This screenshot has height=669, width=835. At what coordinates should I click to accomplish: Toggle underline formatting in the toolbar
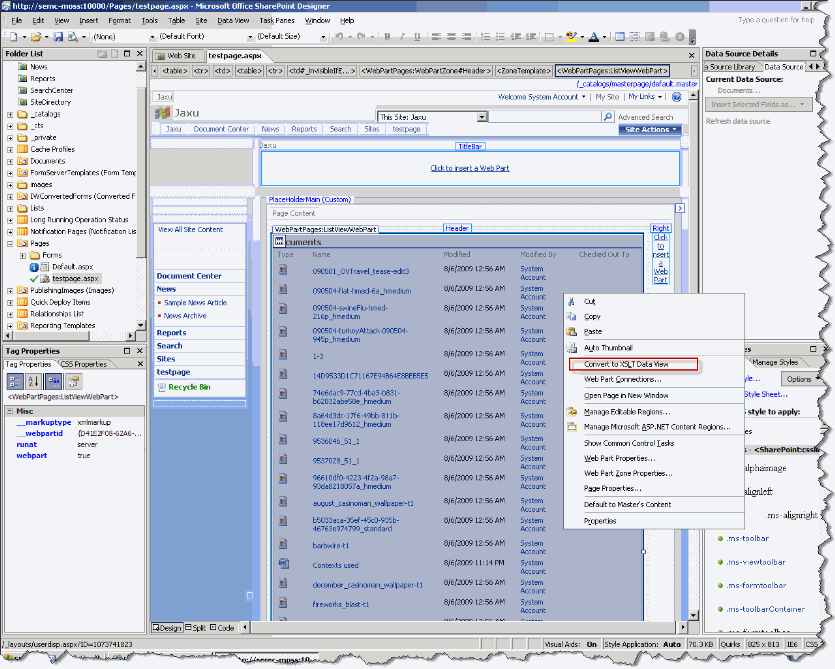click(x=417, y=36)
